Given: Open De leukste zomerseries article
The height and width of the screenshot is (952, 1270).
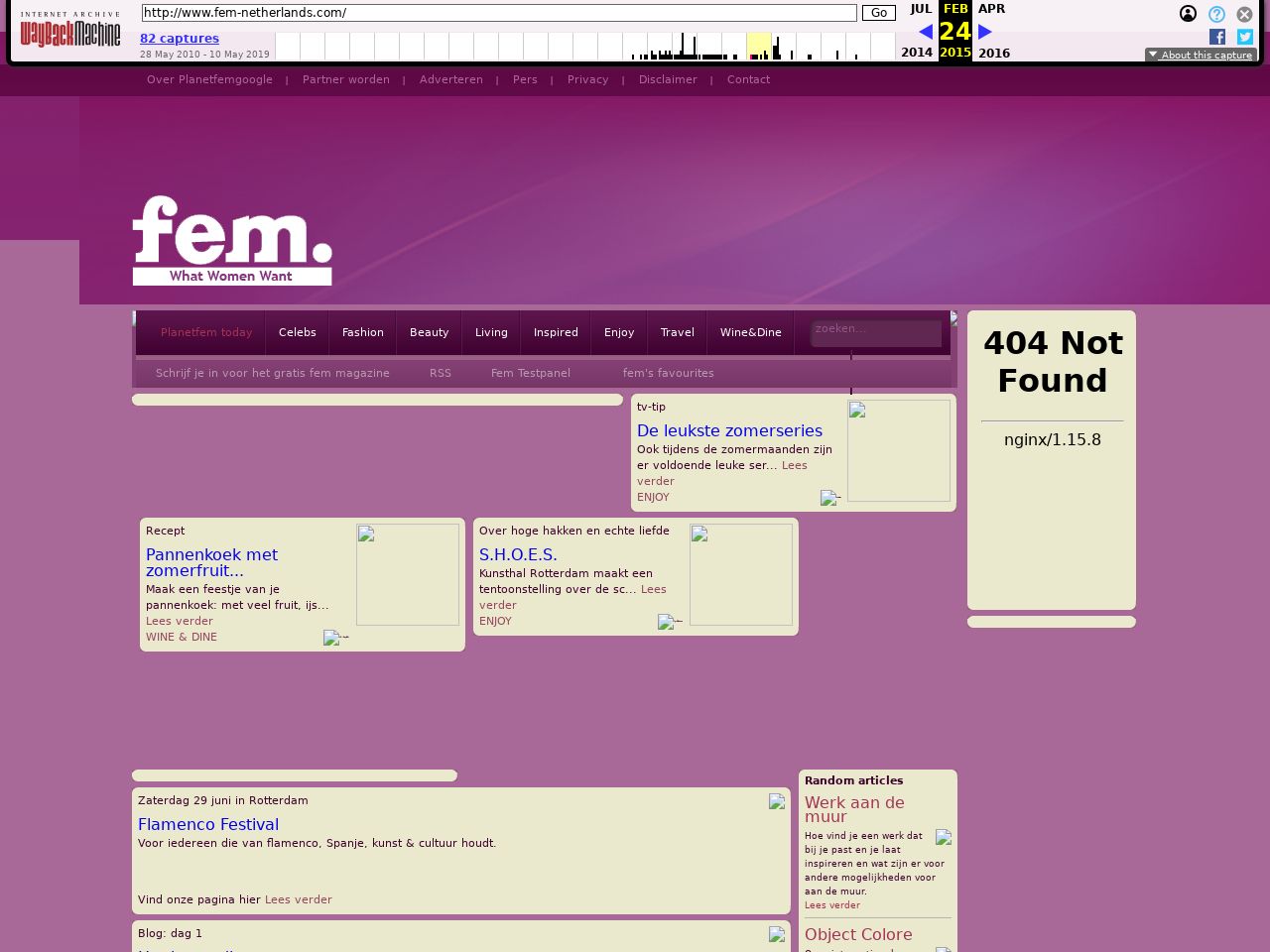Looking at the screenshot, I should click(x=729, y=430).
